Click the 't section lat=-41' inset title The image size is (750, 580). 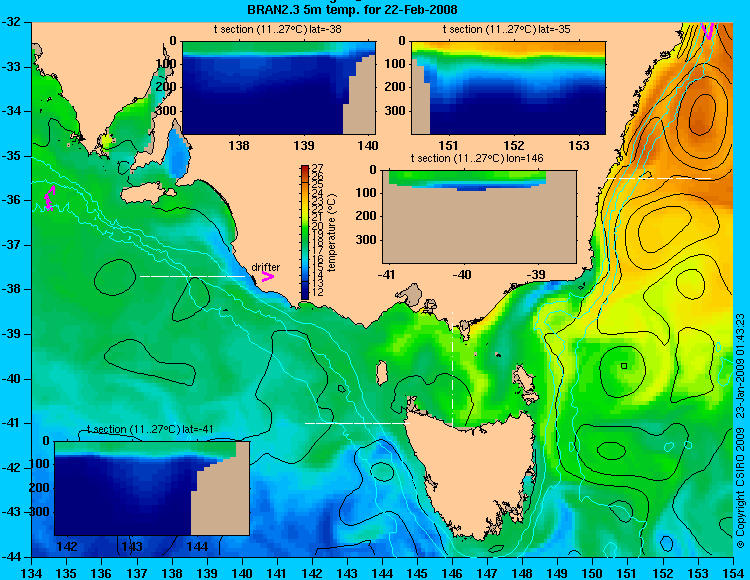click(x=150, y=429)
